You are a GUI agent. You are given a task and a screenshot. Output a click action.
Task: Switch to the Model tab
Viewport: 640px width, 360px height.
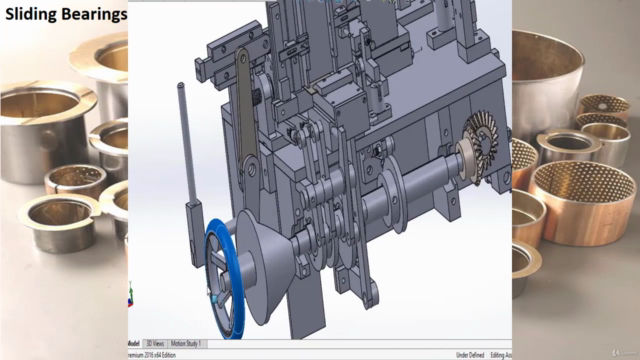click(134, 344)
